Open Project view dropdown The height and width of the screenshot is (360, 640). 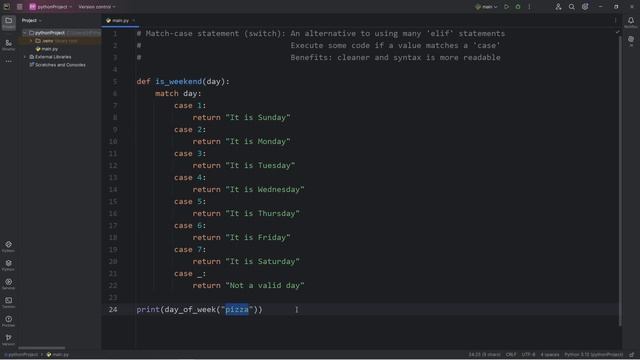point(32,20)
